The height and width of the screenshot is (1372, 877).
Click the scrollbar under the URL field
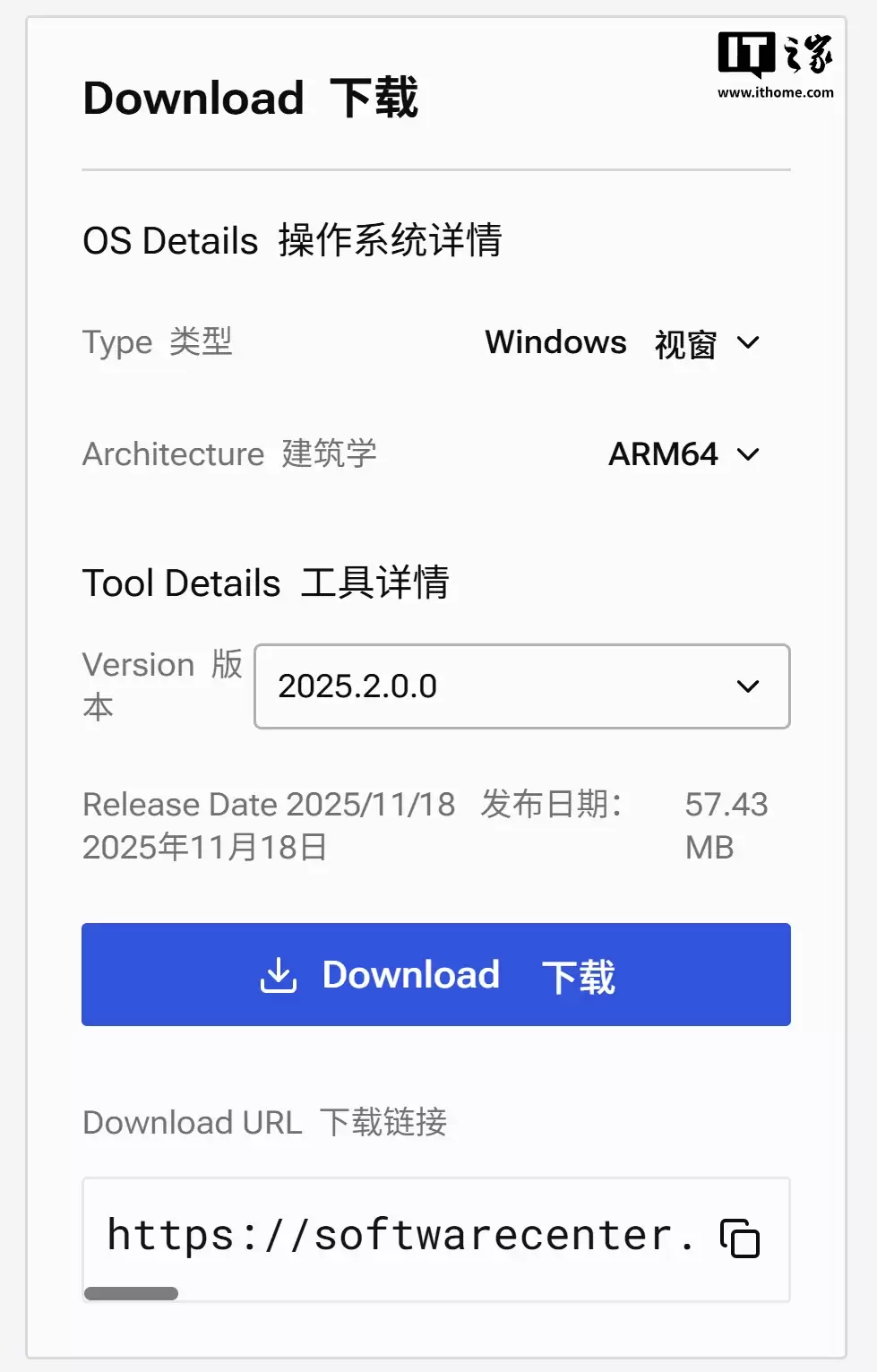[x=131, y=1293]
